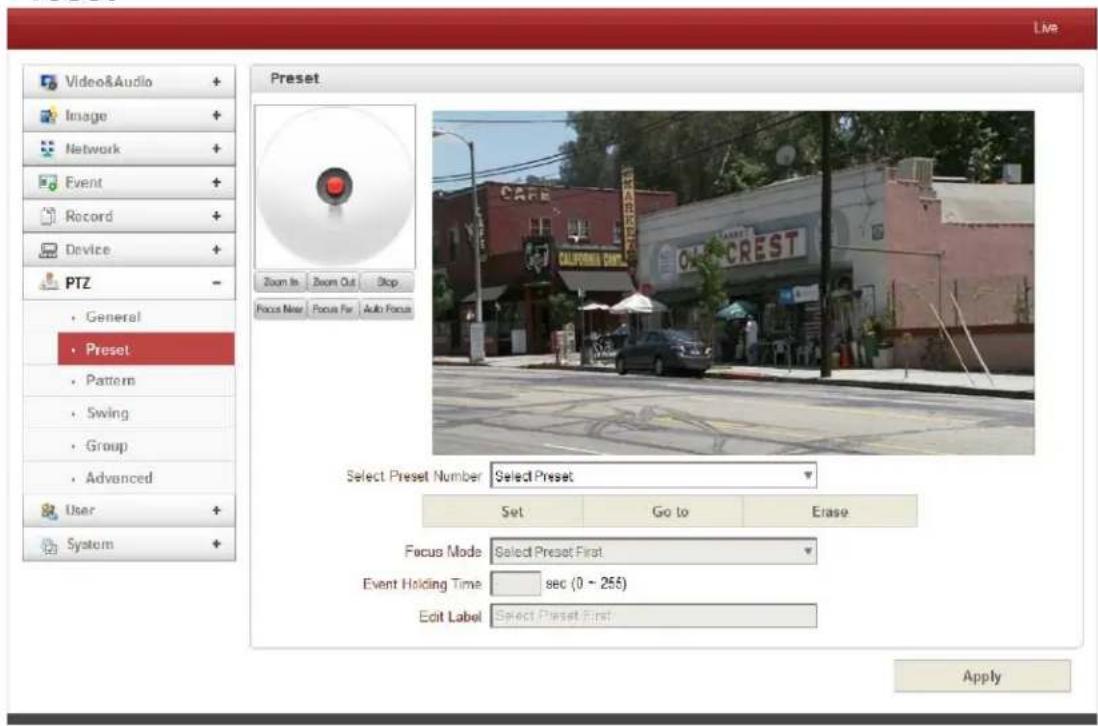Click the Auto Focus button
The height and width of the screenshot is (726, 1098).
[387, 309]
